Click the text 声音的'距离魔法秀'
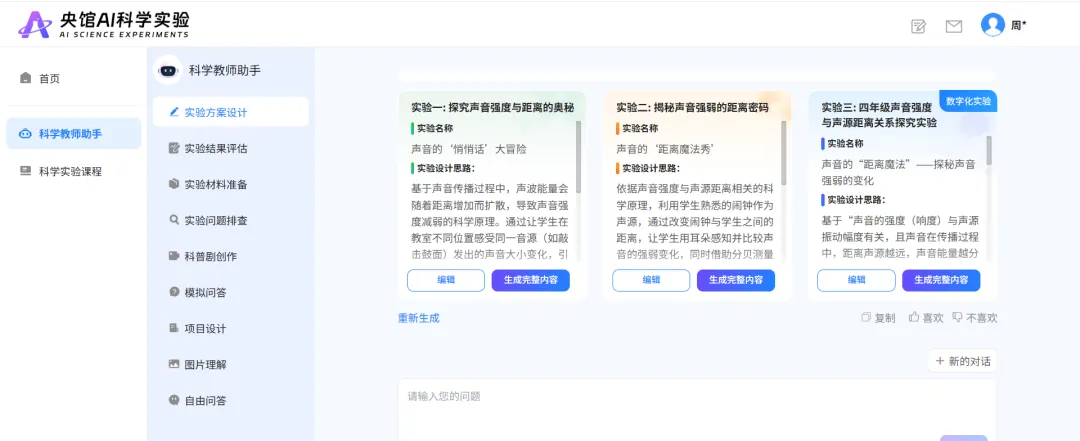This screenshot has width=1080, height=441. pyautogui.click(x=665, y=149)
